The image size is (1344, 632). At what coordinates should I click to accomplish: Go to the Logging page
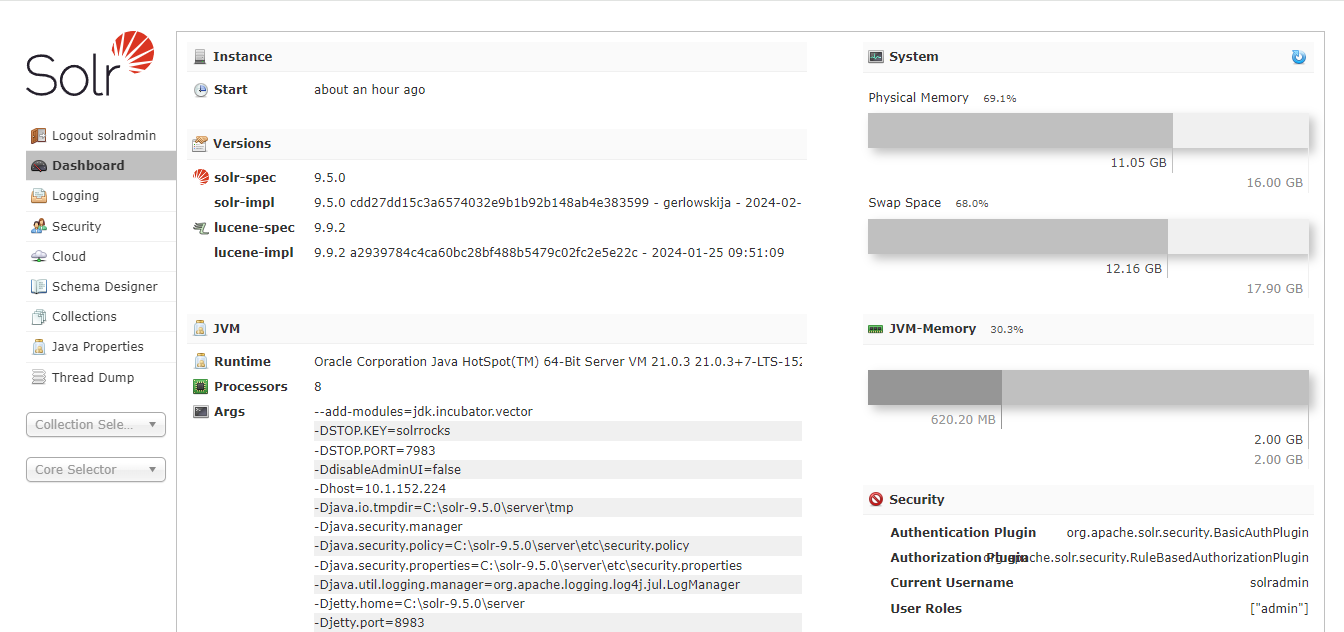(76, 196)
